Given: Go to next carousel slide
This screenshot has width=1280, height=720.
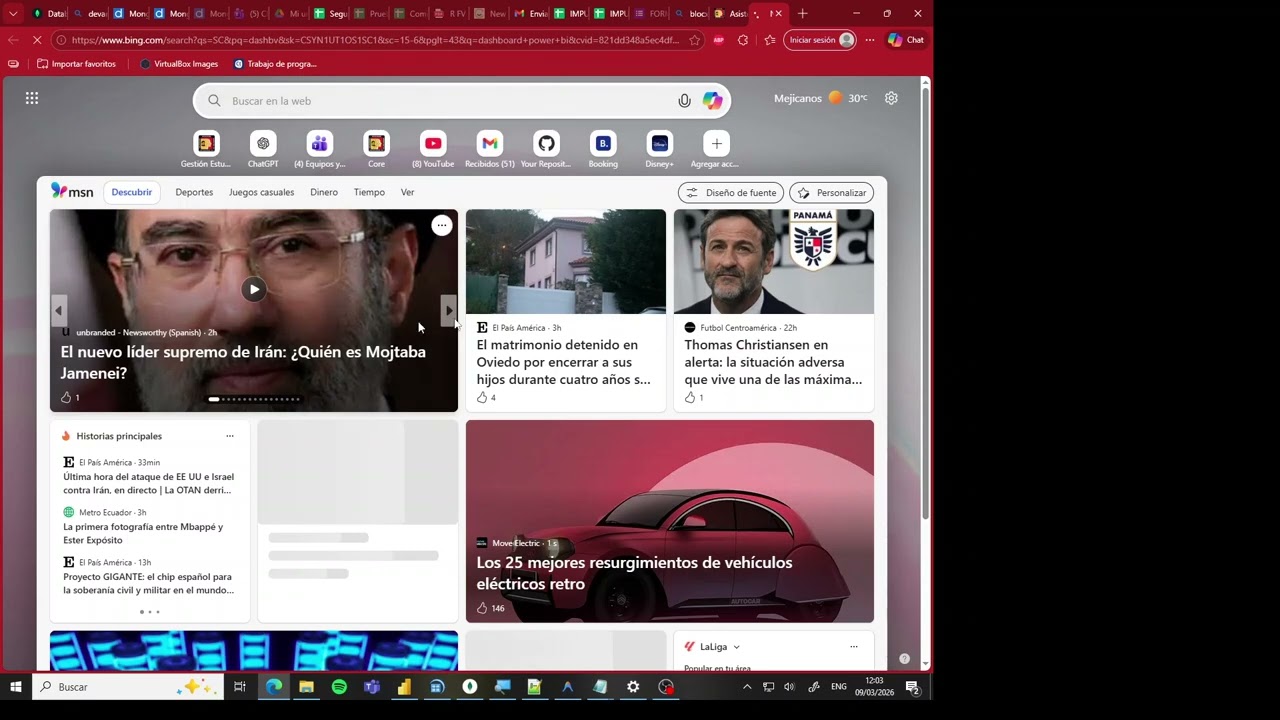Looking at the screenshot, I should coord(449,310).
